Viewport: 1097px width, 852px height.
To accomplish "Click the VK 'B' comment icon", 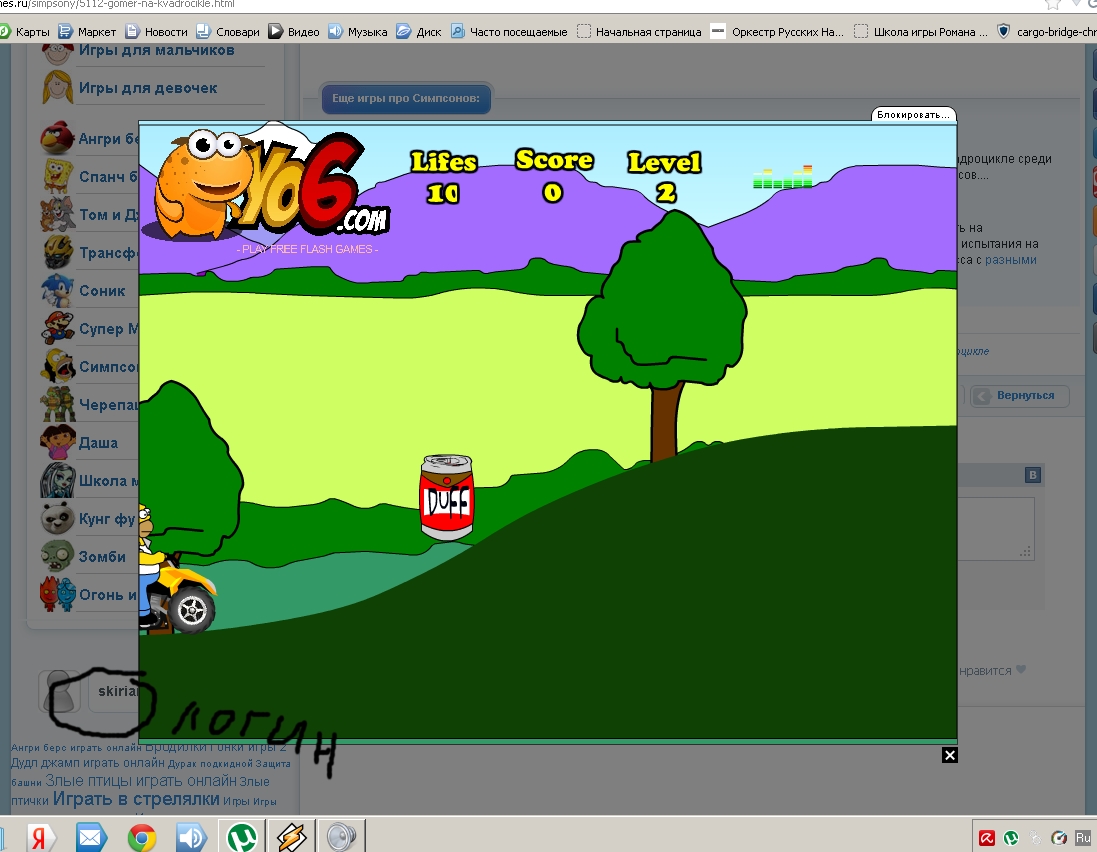I will (1033, 475).
